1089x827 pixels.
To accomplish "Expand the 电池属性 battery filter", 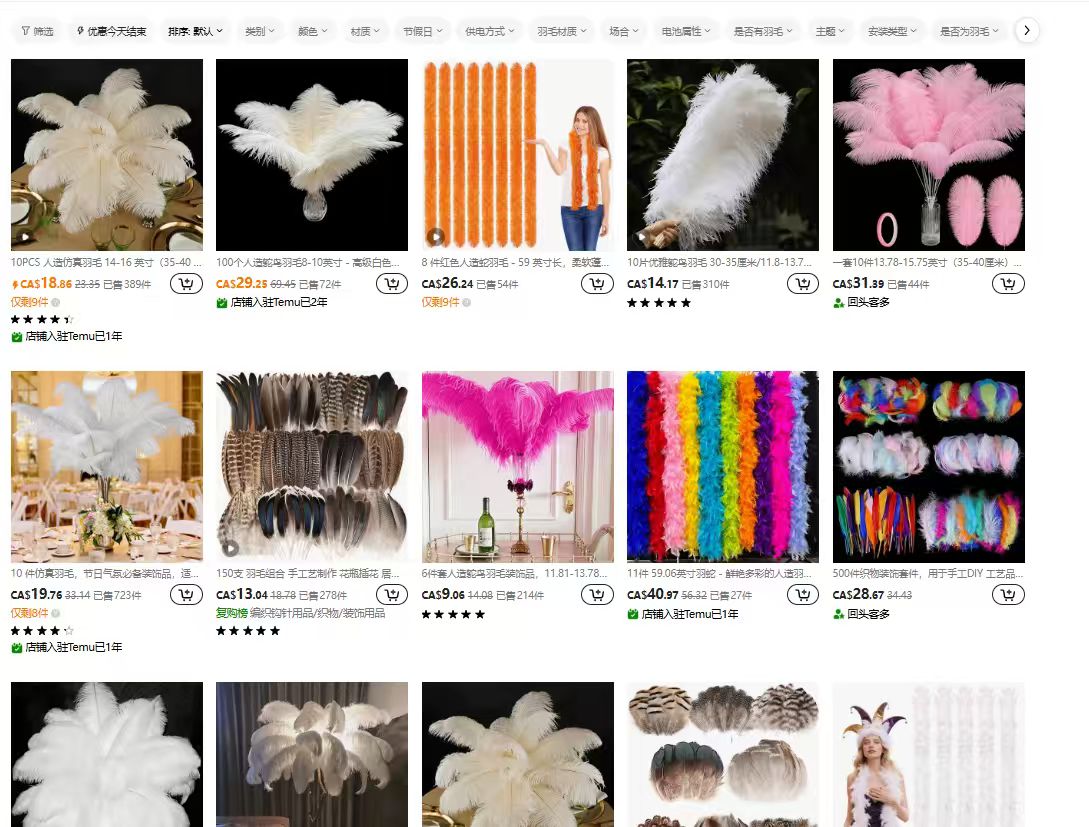I will pyautogui.click(x=685, y=31).
